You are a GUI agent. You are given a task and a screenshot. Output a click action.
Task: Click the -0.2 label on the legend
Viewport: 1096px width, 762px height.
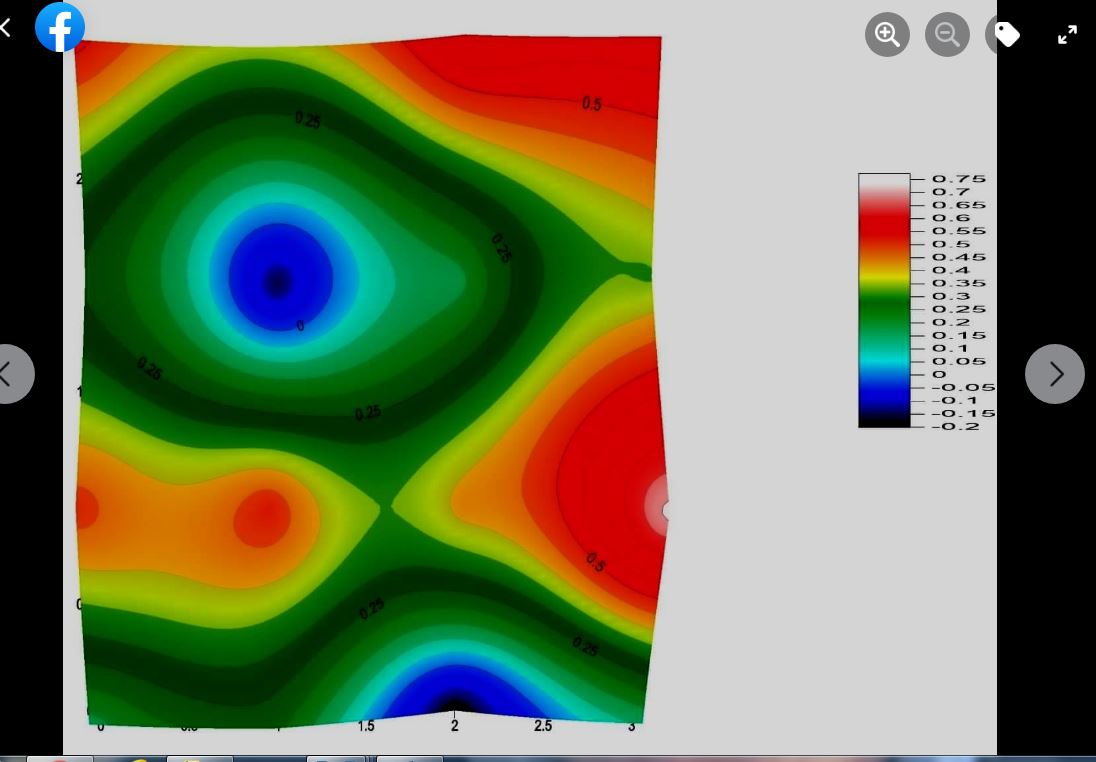coord(958,426)
